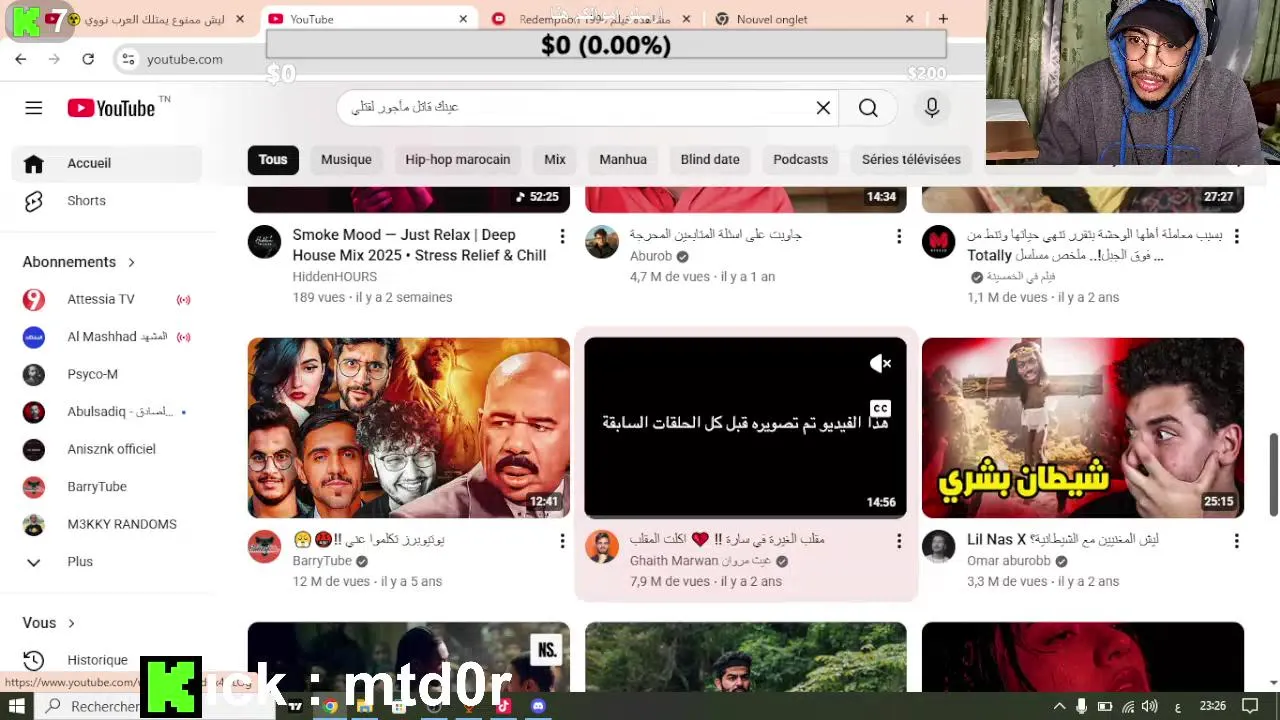Open options for Smoke Mood video
The height and width of the screenshot is (720, 1280).
pyautogui.click(x=562, y=237)
